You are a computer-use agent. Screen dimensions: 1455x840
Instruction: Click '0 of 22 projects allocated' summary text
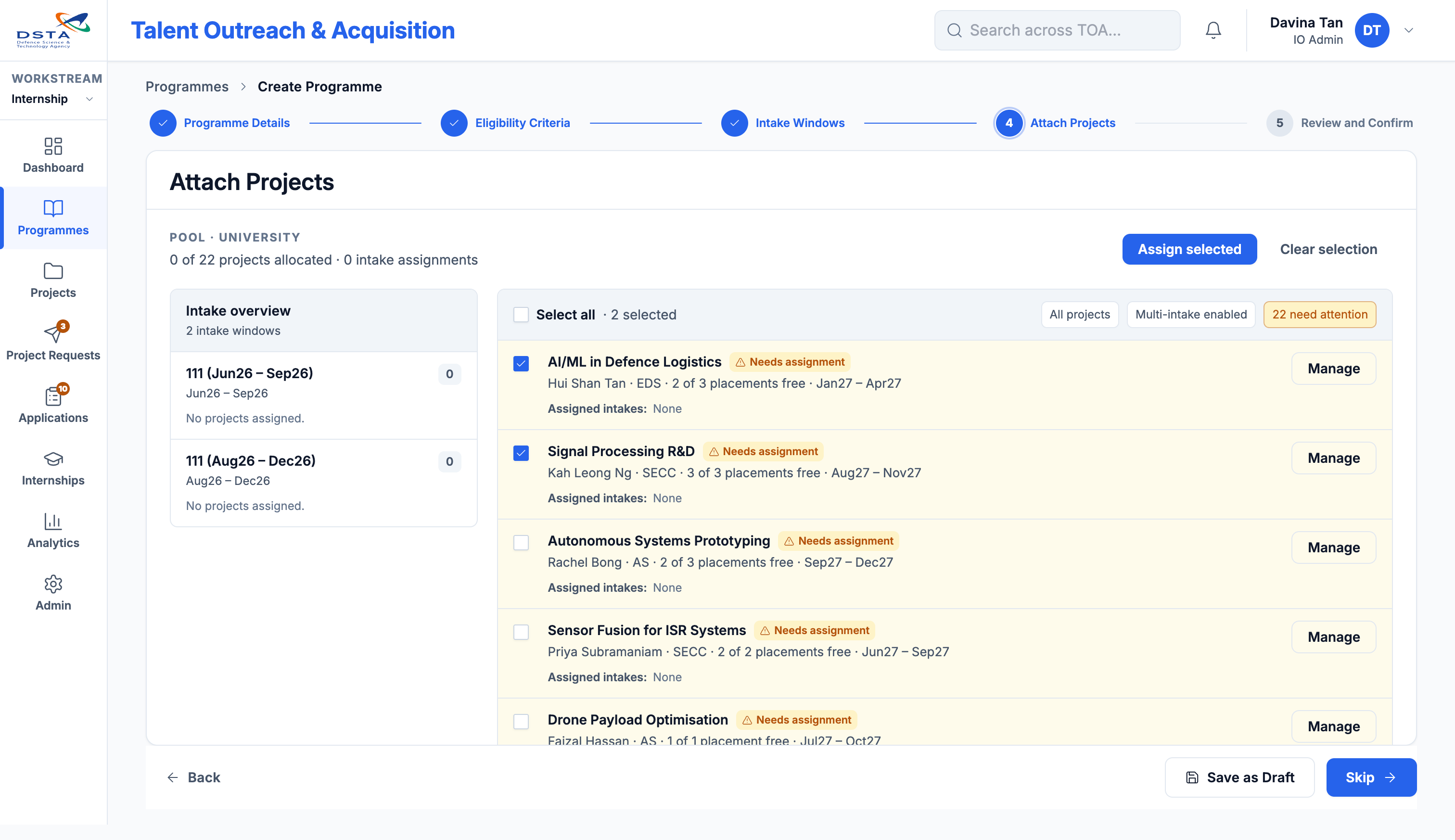250,260
